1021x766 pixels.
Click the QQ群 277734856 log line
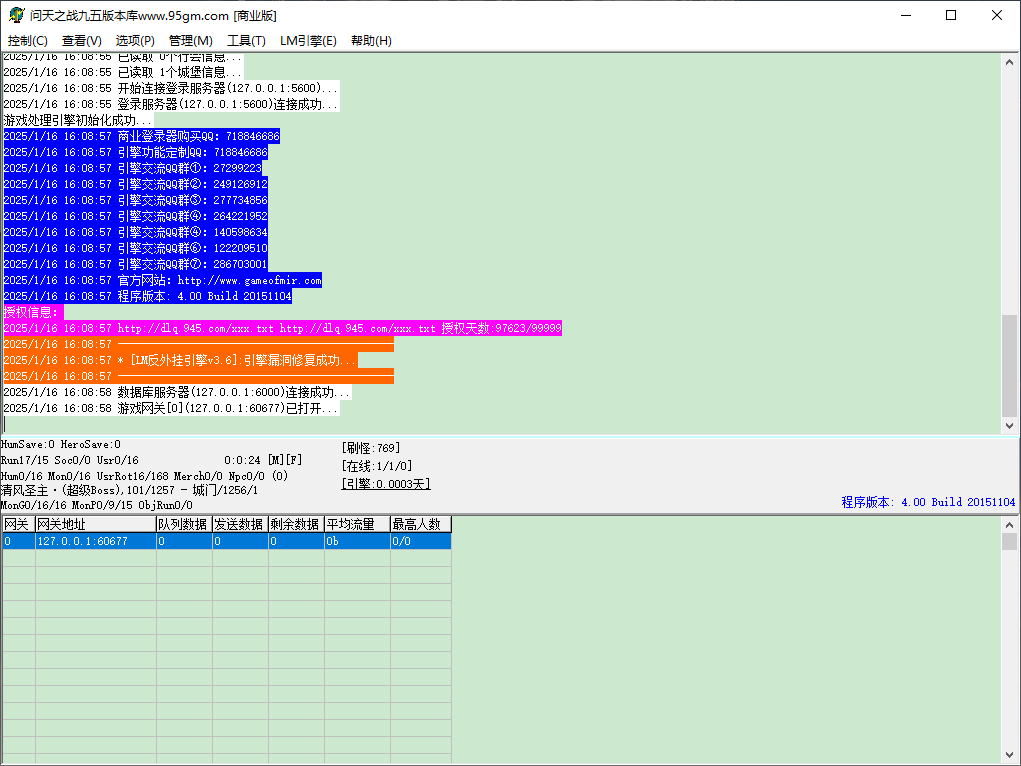coord(135,200)
